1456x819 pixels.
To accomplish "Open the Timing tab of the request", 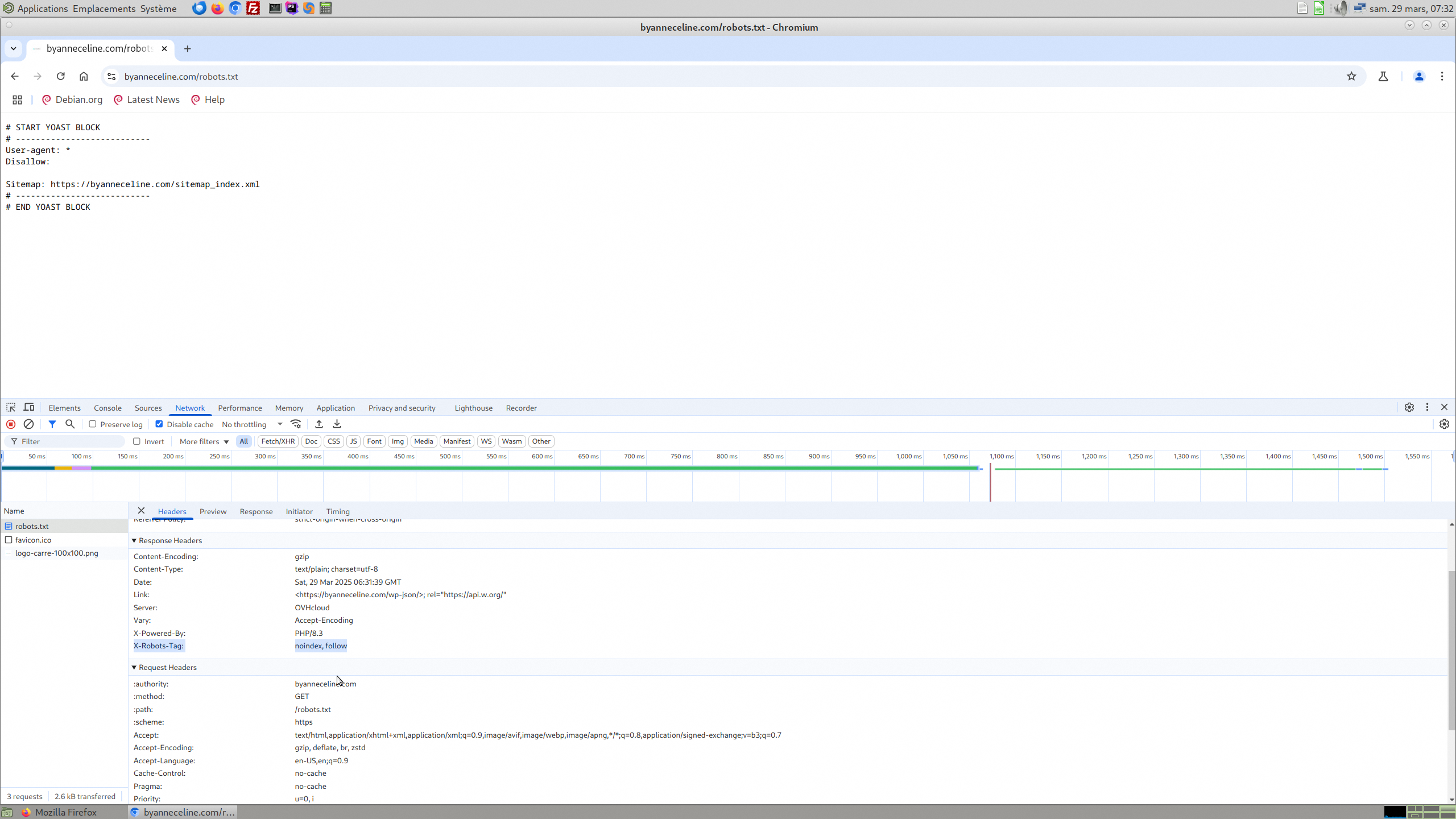I will 338,511.
